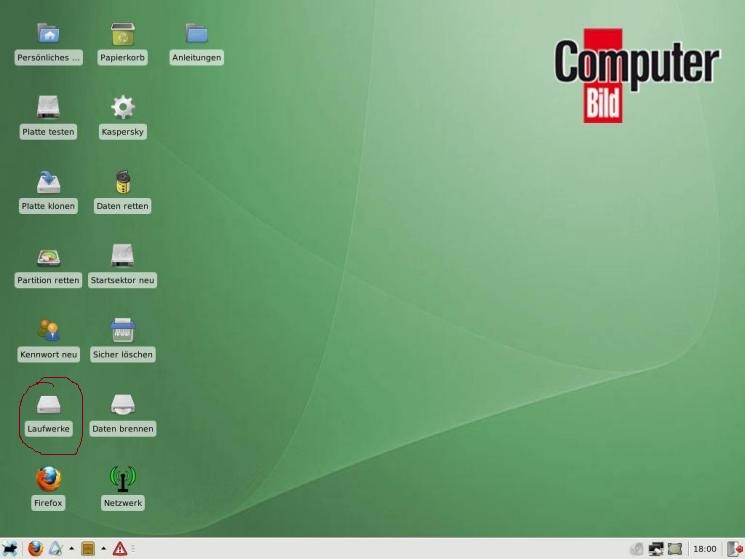
Task: Open the Xfce mouse start menu
Action: tap(10, 549)
